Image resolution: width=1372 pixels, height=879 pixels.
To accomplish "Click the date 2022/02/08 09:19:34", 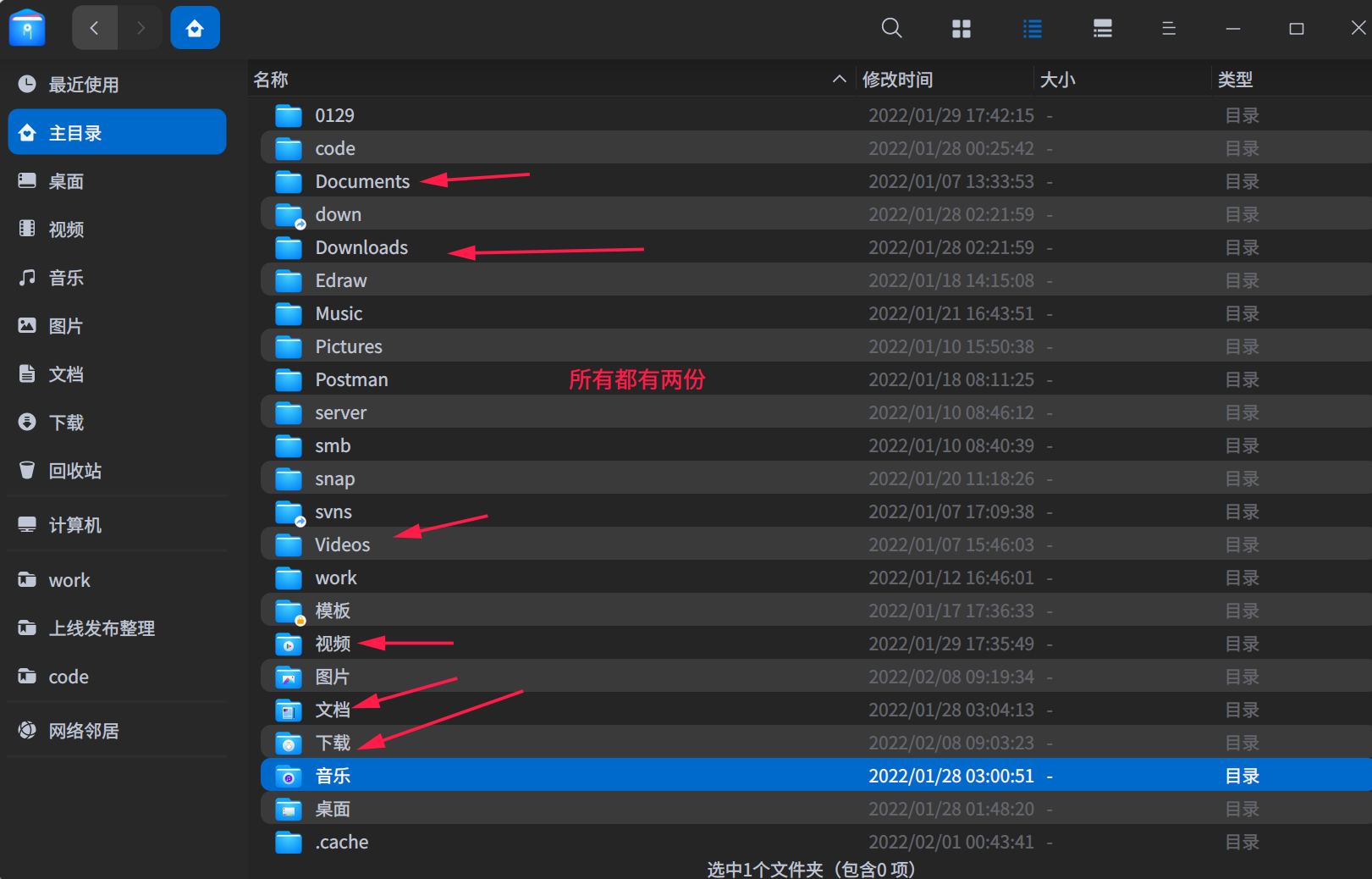I will coord(951,677).
